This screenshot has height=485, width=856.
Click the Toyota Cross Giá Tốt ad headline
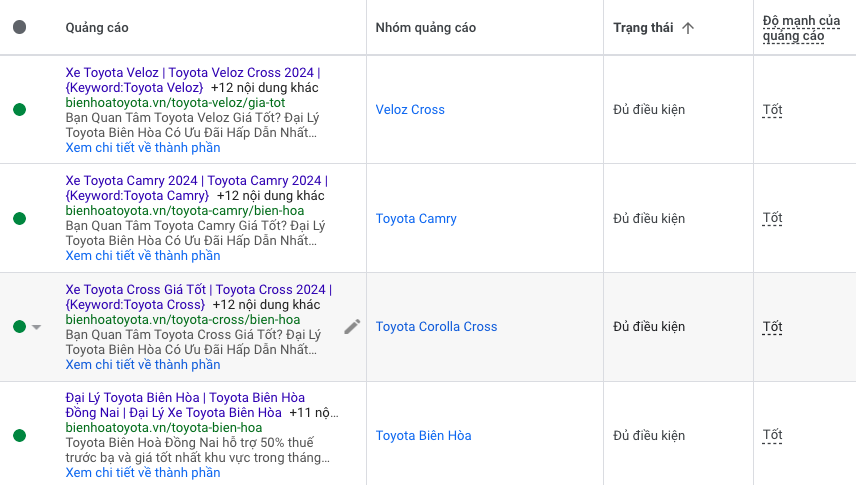(198, 290)
